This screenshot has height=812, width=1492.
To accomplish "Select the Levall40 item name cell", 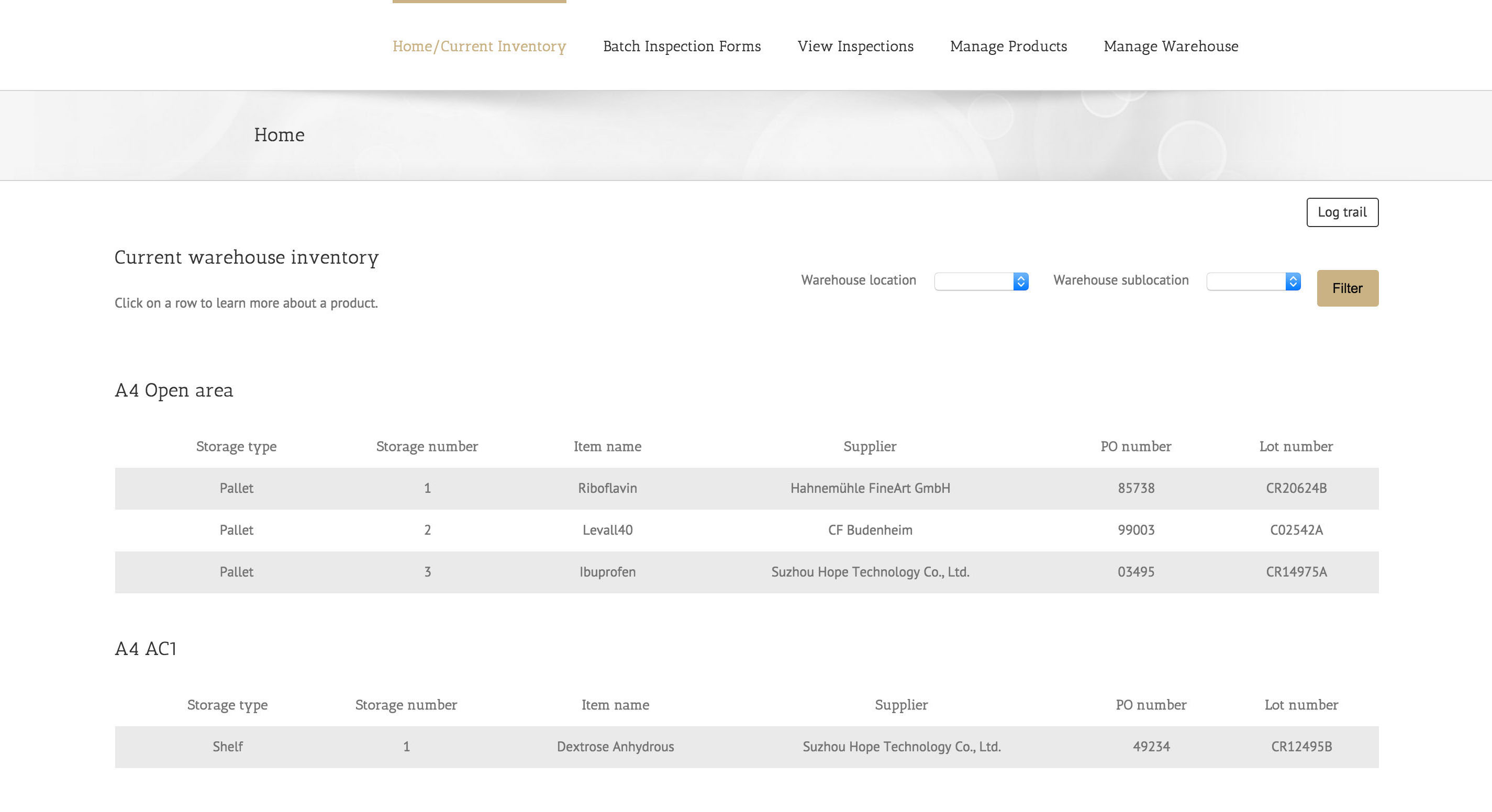I will click(x=607, y=530).
